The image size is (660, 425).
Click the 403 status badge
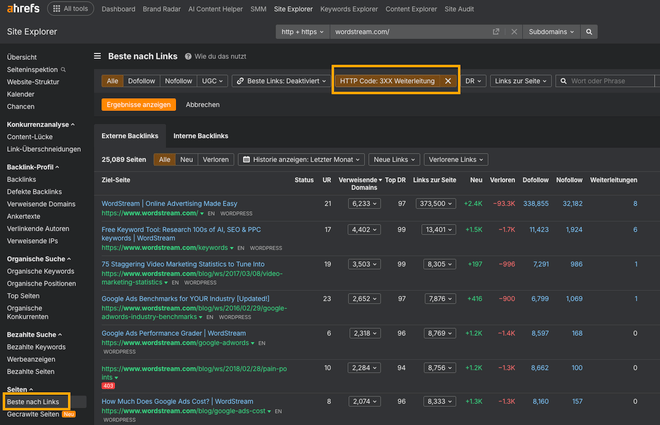pos(108,385)
